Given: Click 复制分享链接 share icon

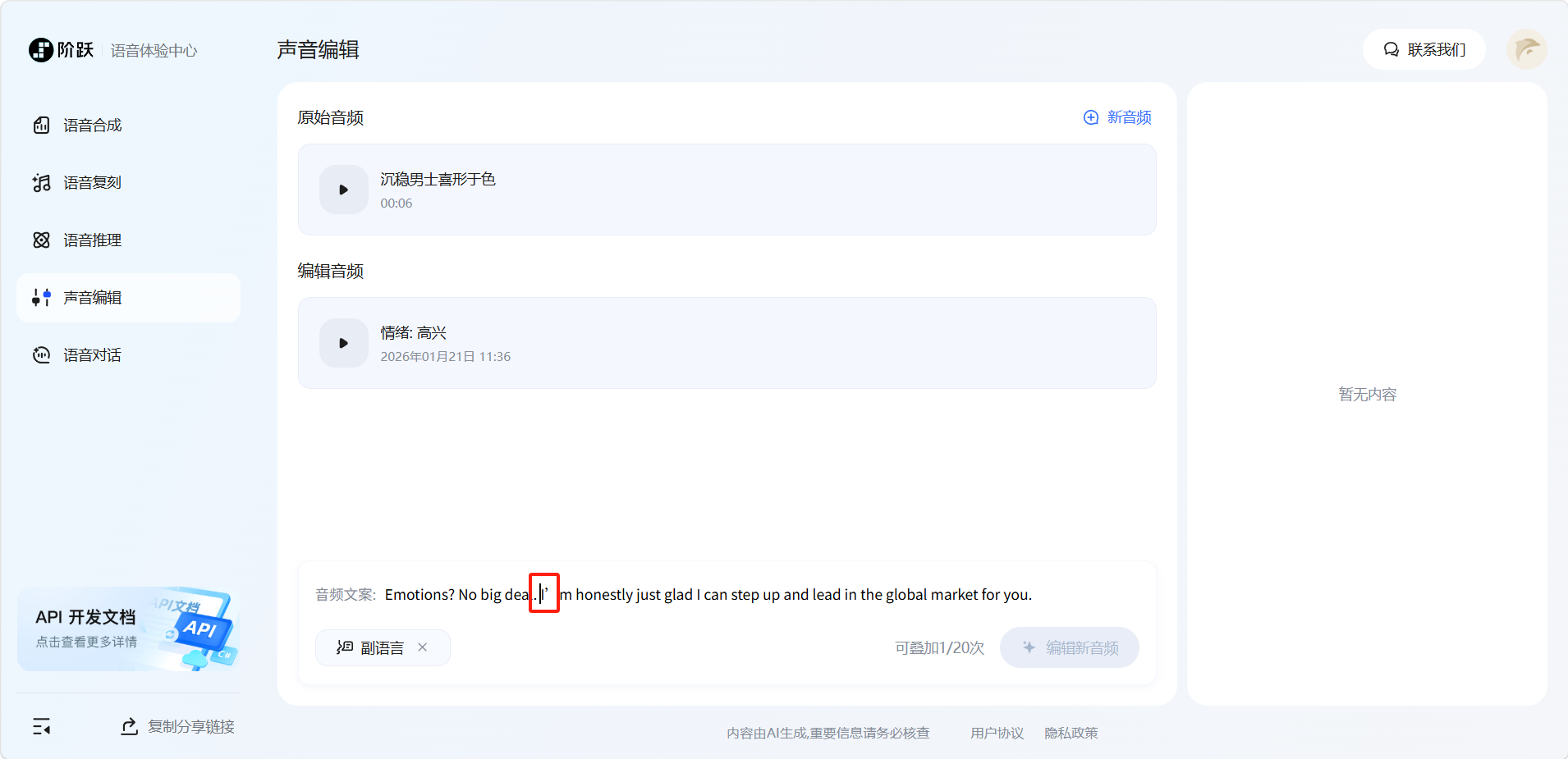Looking at the screenshot, I should [x=129, y=726].
